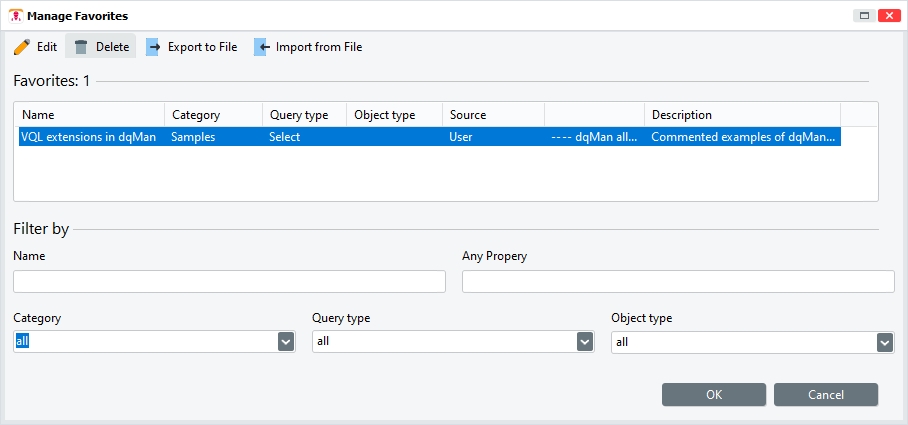Viewport: 908px width, 425px height.
Task: Click the Export to File arrow icon
Action: 153,47
